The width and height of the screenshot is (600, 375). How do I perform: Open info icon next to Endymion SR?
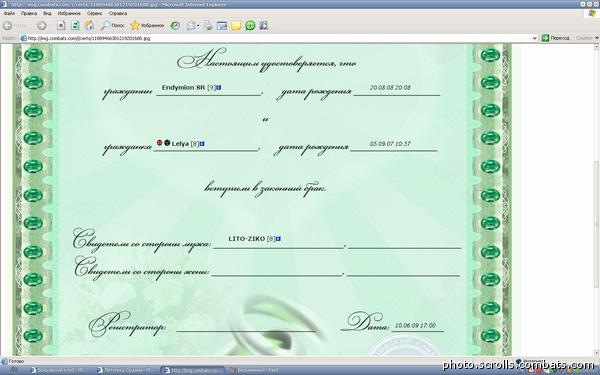(x=219, y=88)
